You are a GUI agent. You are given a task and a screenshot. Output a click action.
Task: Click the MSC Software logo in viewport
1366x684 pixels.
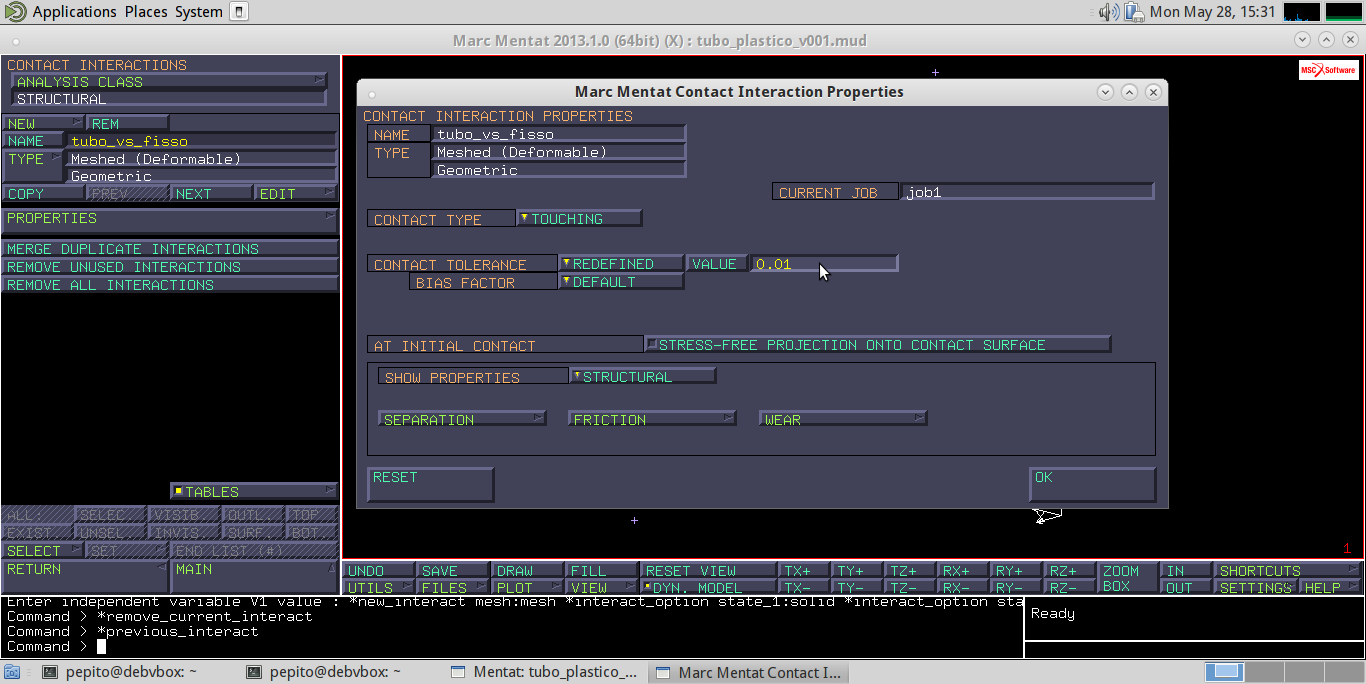coord(1328,70)
